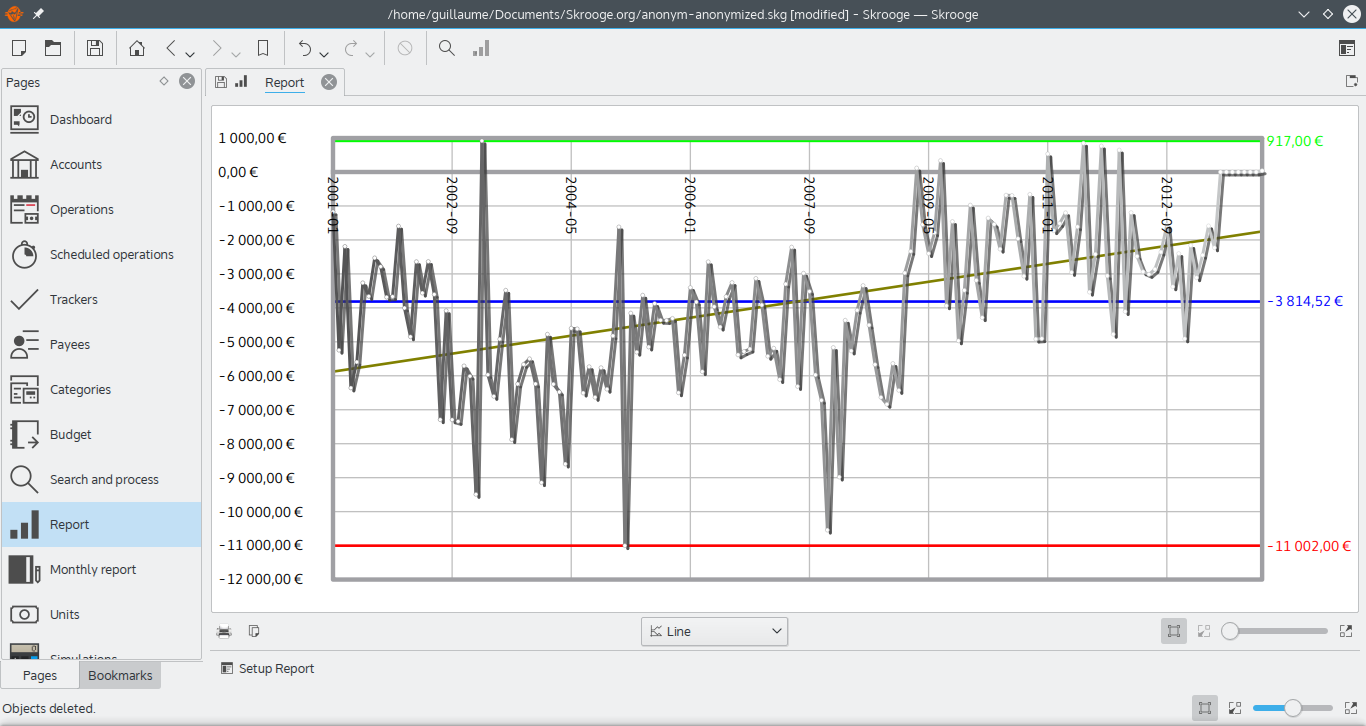The width and height of the screenshot is (1366, 726).
Task: Go to Home page icon
Action: tap(137, 48)
